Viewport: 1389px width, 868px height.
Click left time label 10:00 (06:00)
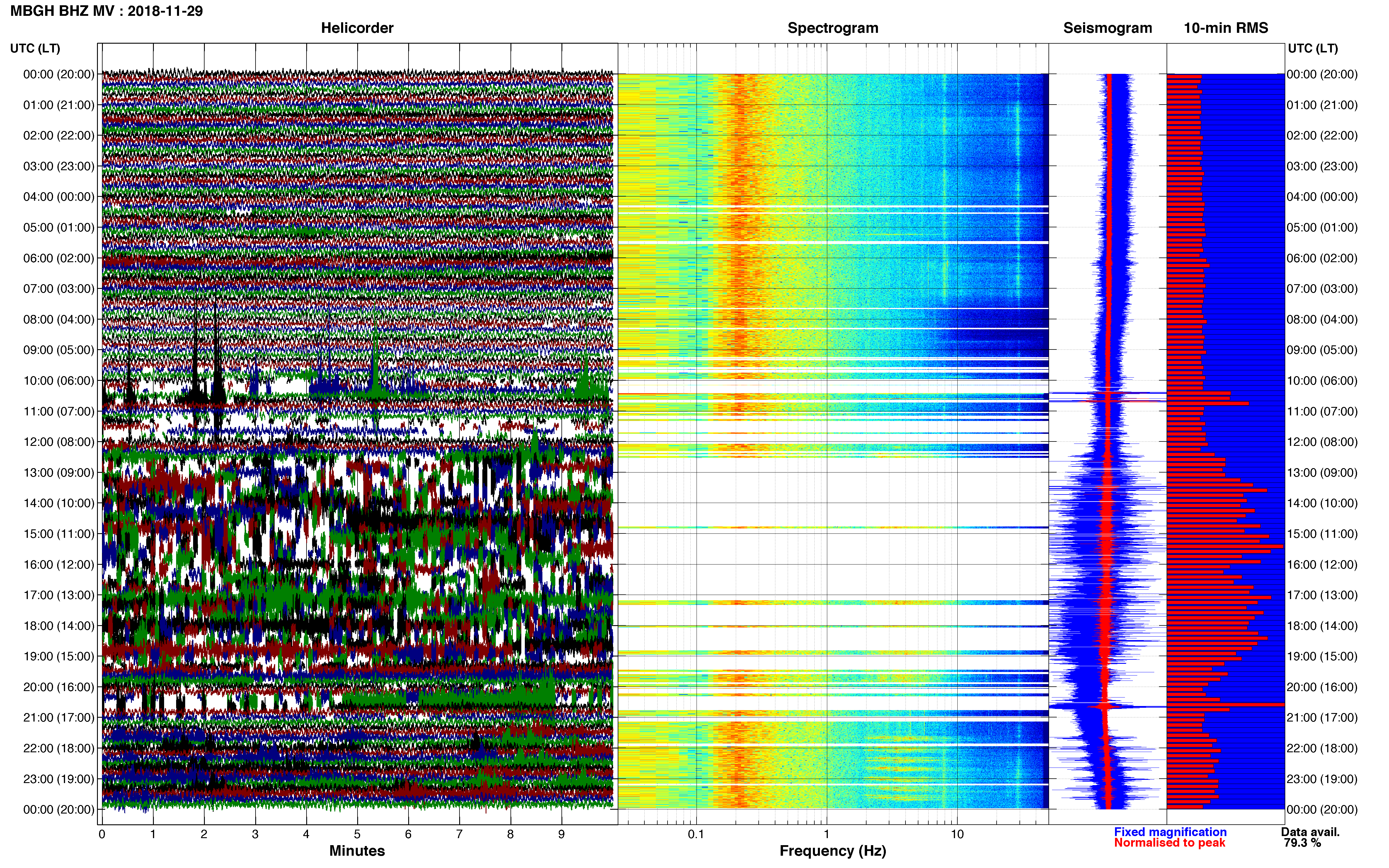click(x=59, y=381)
